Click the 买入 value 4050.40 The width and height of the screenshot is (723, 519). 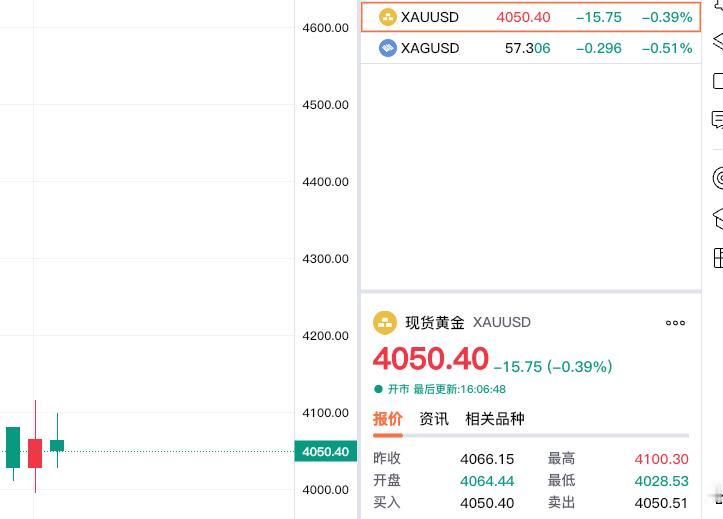(487, 503)
